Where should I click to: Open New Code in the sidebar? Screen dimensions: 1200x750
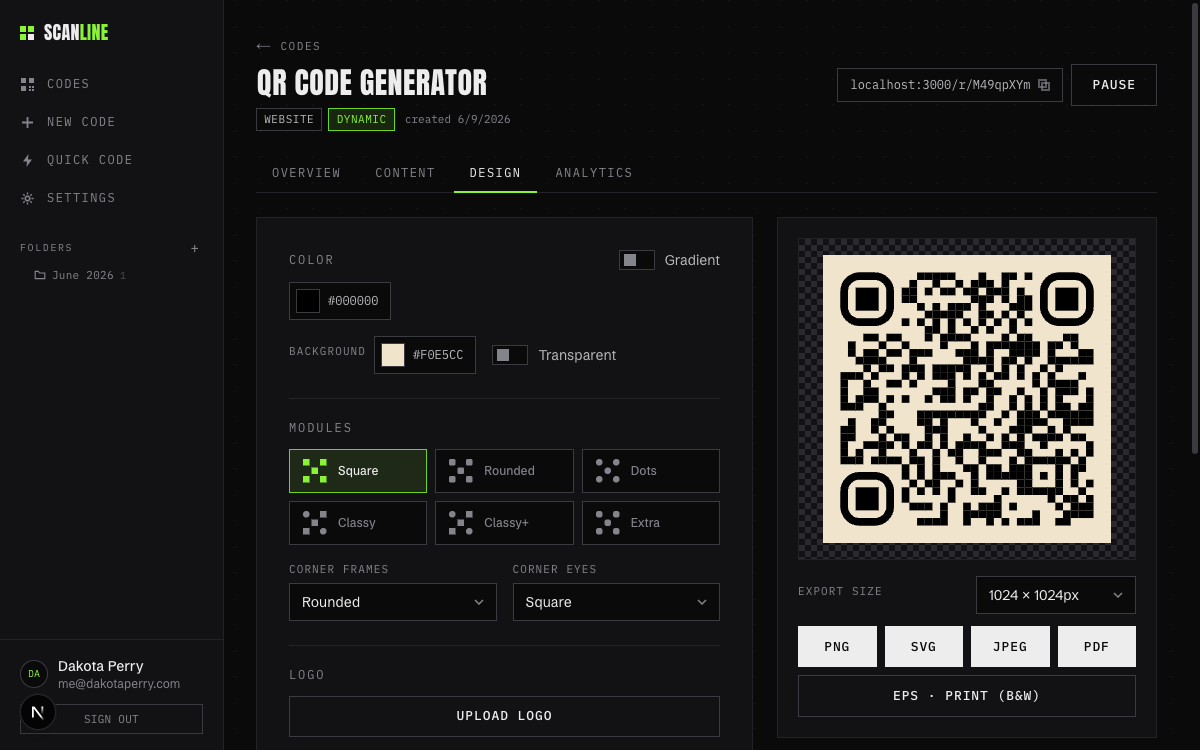click(111, 122)
